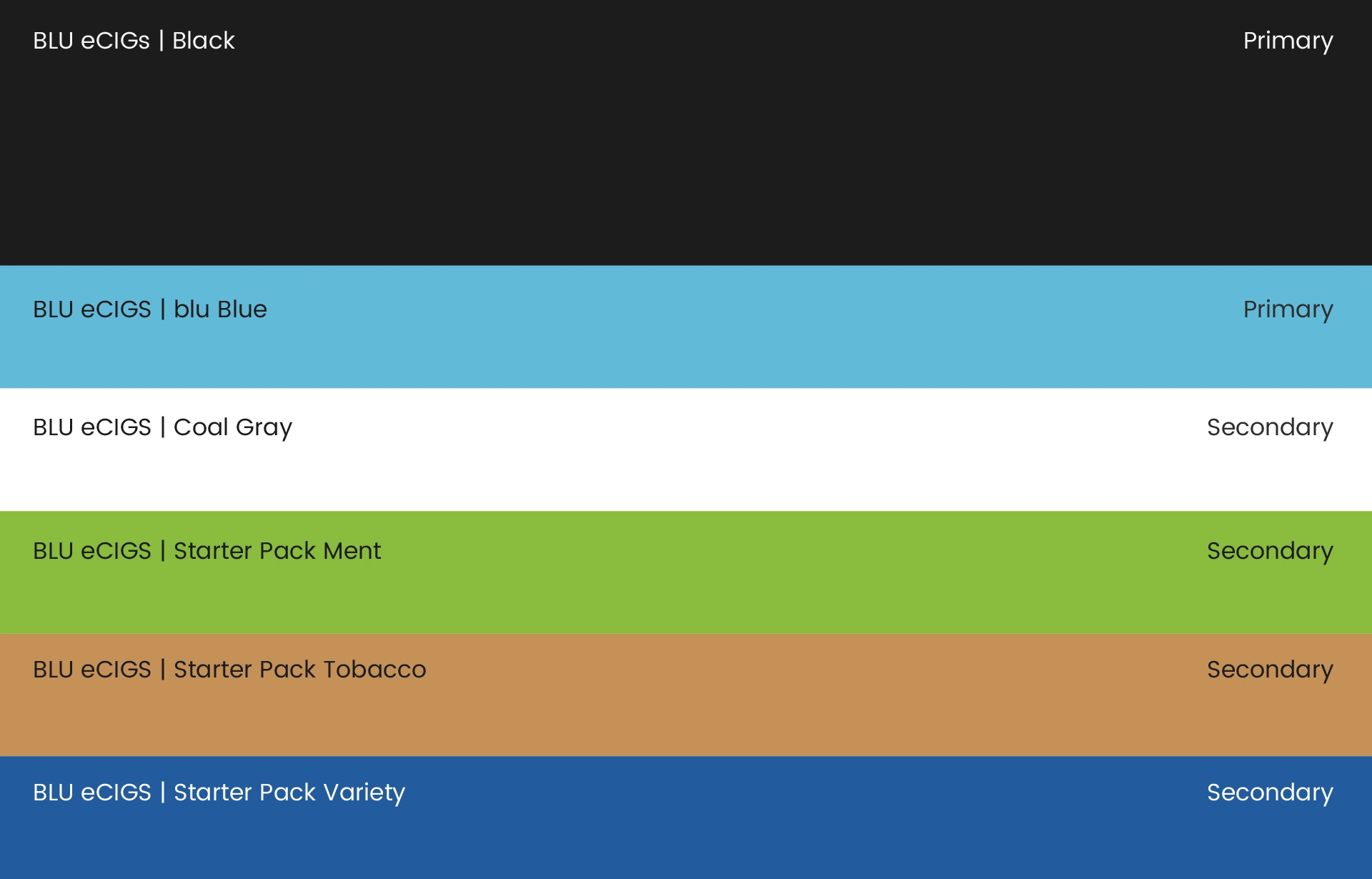Click the "BLU eCIGS | Coal Gray" label
The height and width of the screenshot is (879, 1372).
tap(163, 427)
